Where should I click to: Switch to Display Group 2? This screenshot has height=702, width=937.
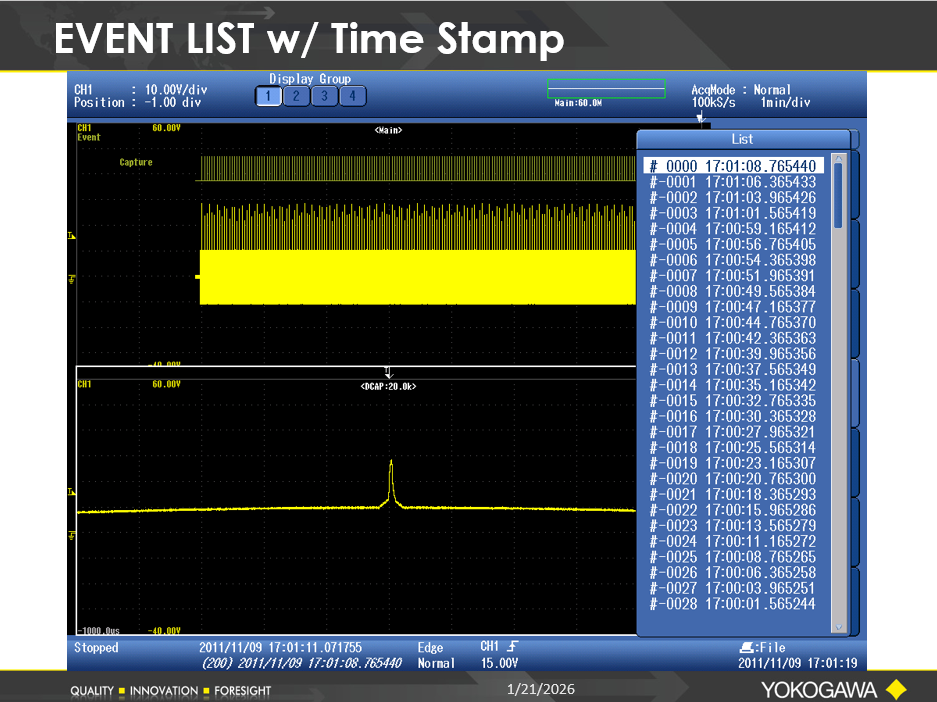(x=296, y=96)
